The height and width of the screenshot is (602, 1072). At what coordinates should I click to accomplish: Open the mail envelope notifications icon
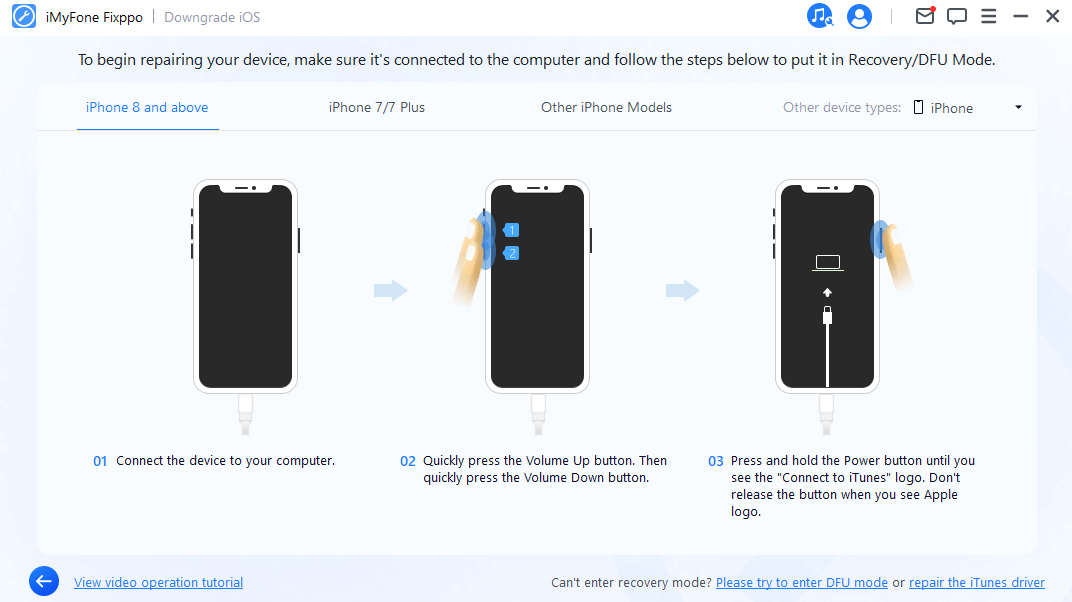coord(925,17)
